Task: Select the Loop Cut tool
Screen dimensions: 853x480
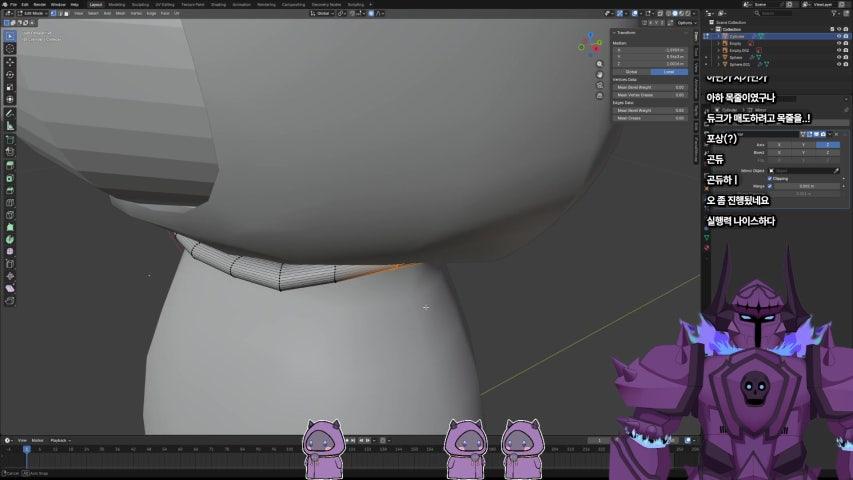Action: [x=10, y=203]
